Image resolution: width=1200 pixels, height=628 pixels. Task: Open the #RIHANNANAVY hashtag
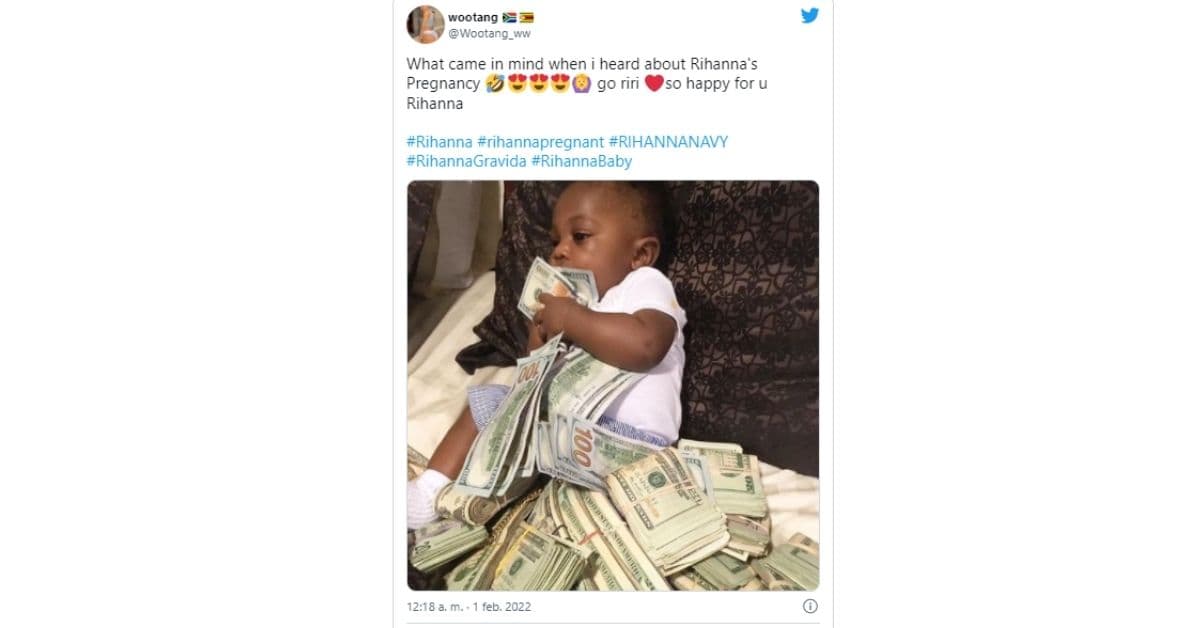click(x=668, y=142)
